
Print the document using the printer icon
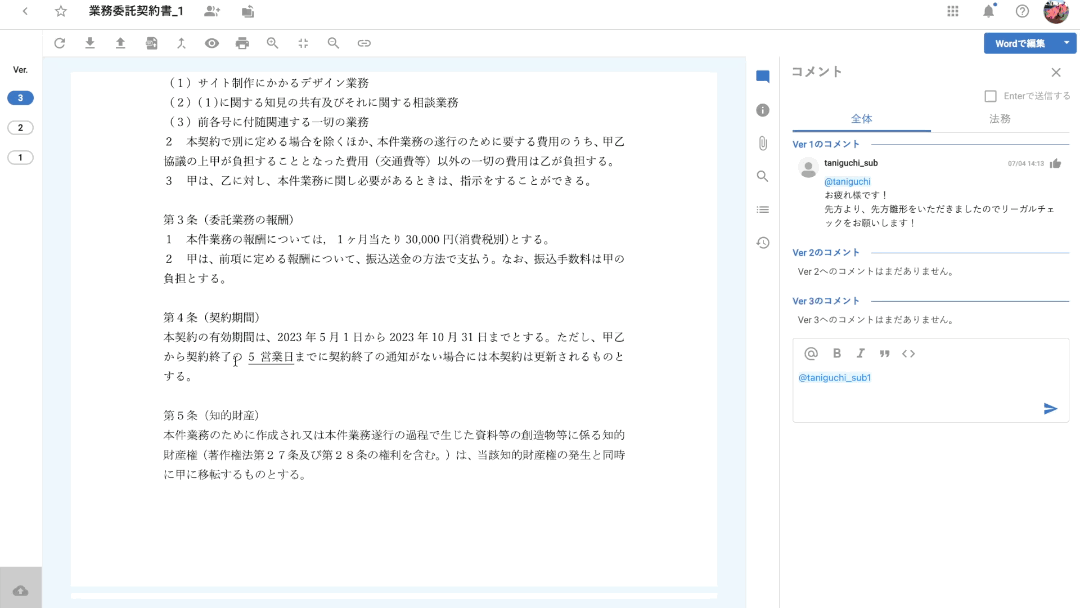242,43
